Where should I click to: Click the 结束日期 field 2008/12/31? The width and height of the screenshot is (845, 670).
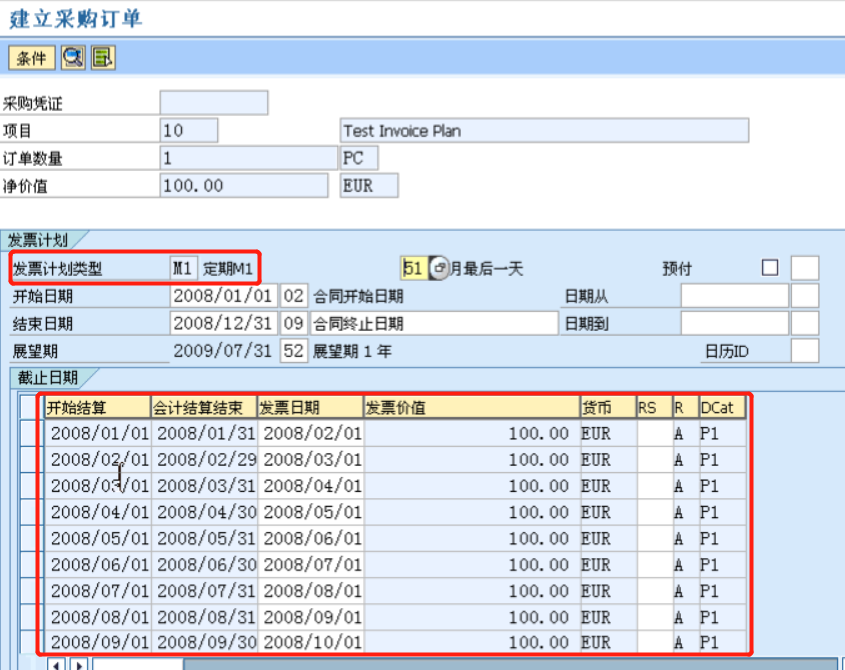pyautogui.click(x=224, y=323)
